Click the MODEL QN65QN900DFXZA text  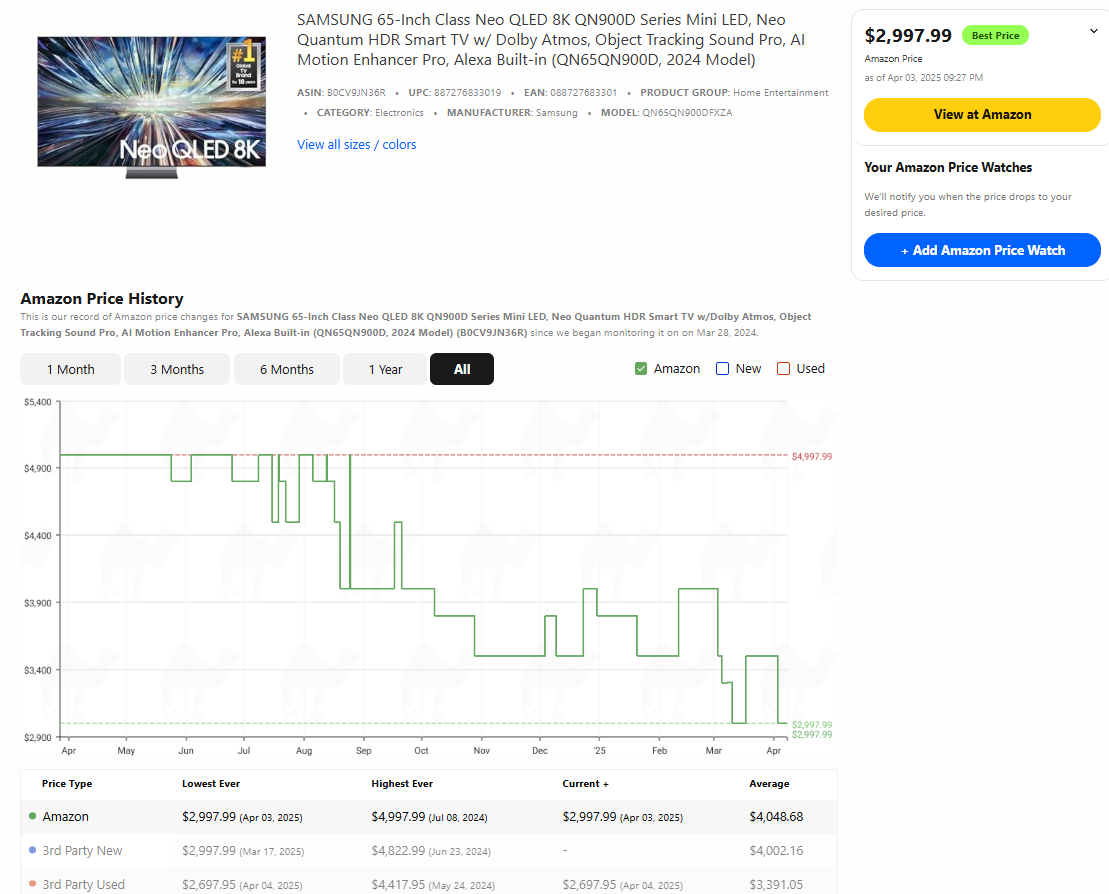pos(666,112)
